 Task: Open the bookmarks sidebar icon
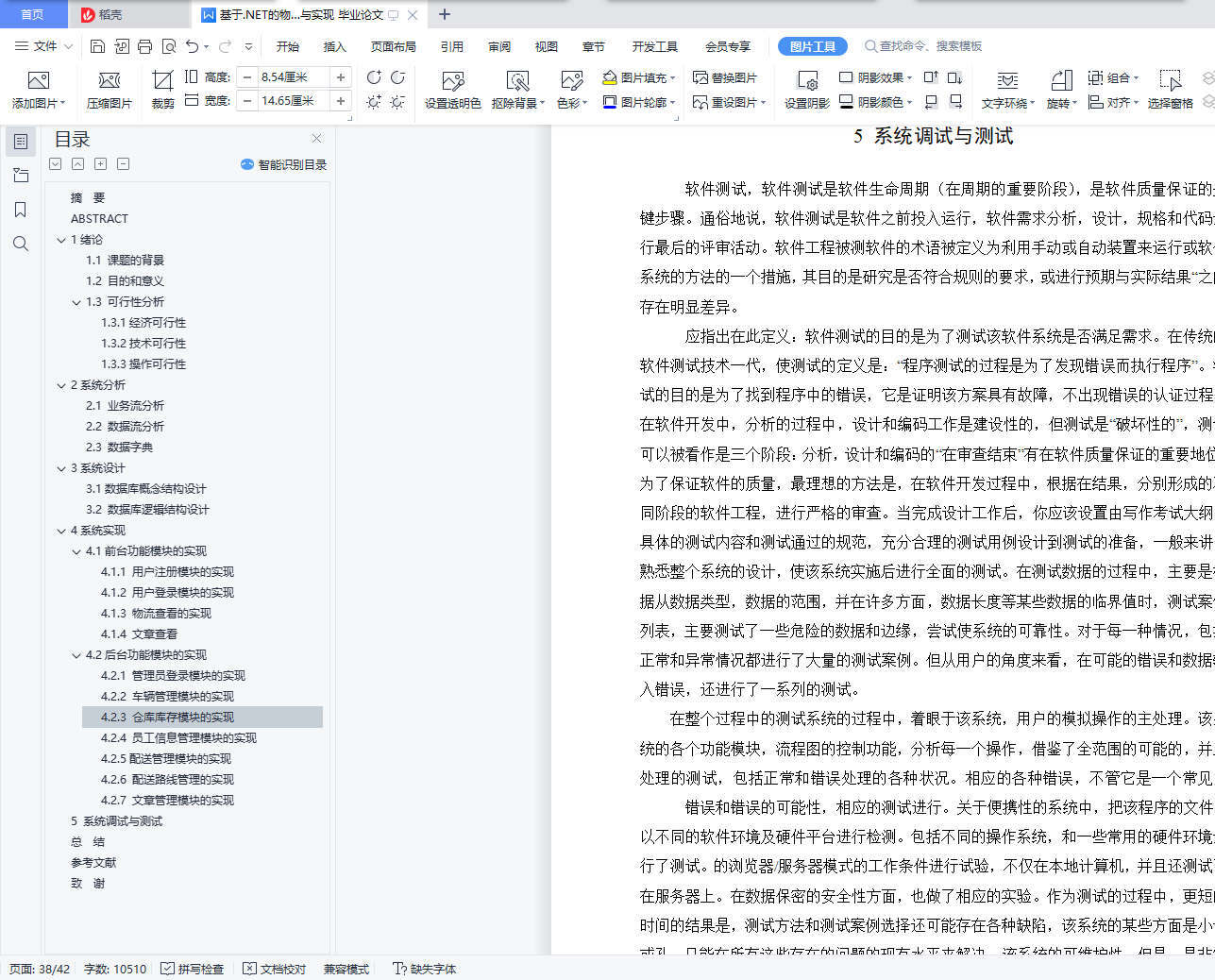click(21, 210)
